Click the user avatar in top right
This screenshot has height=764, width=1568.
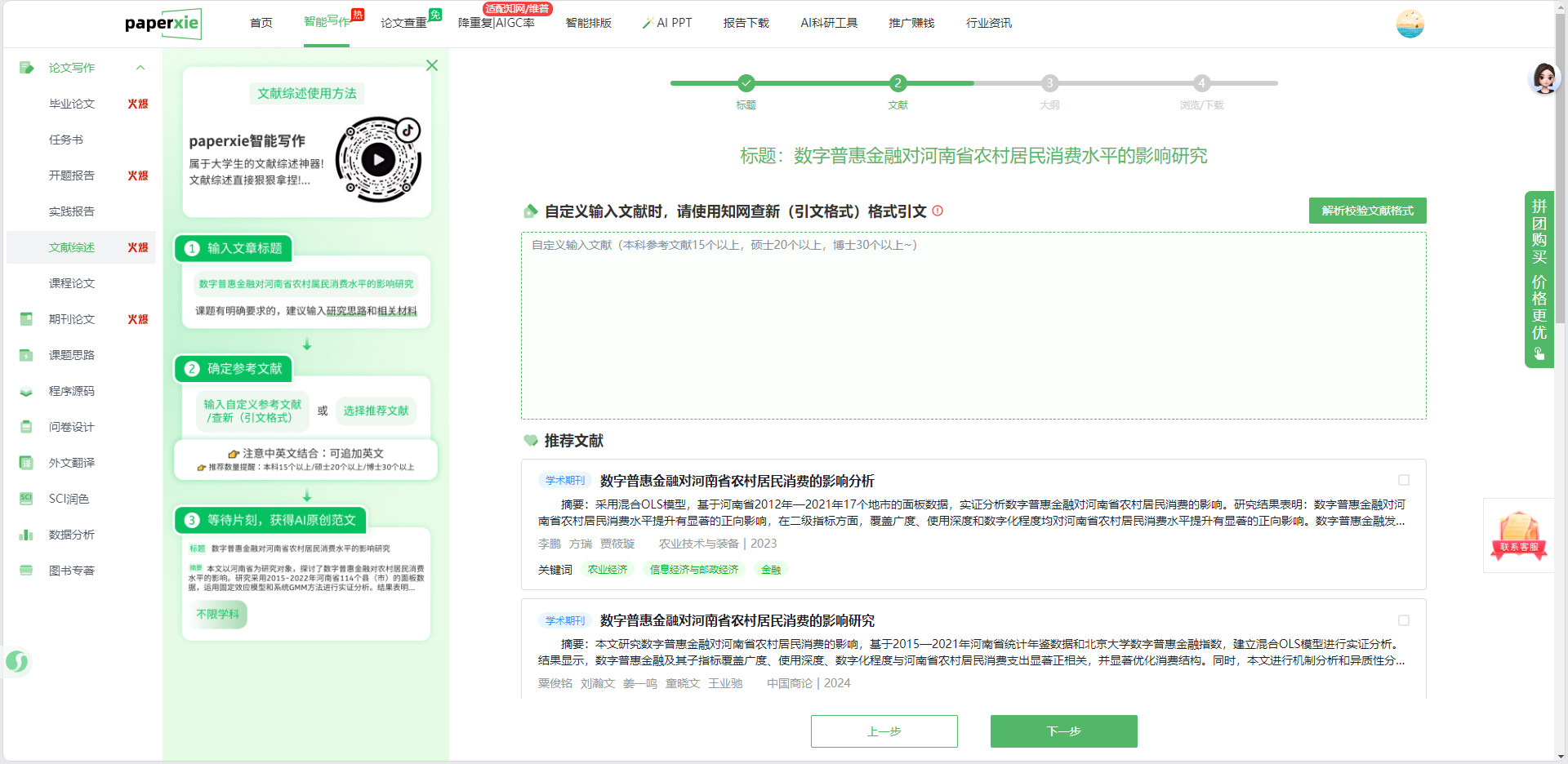[1410, 24]
